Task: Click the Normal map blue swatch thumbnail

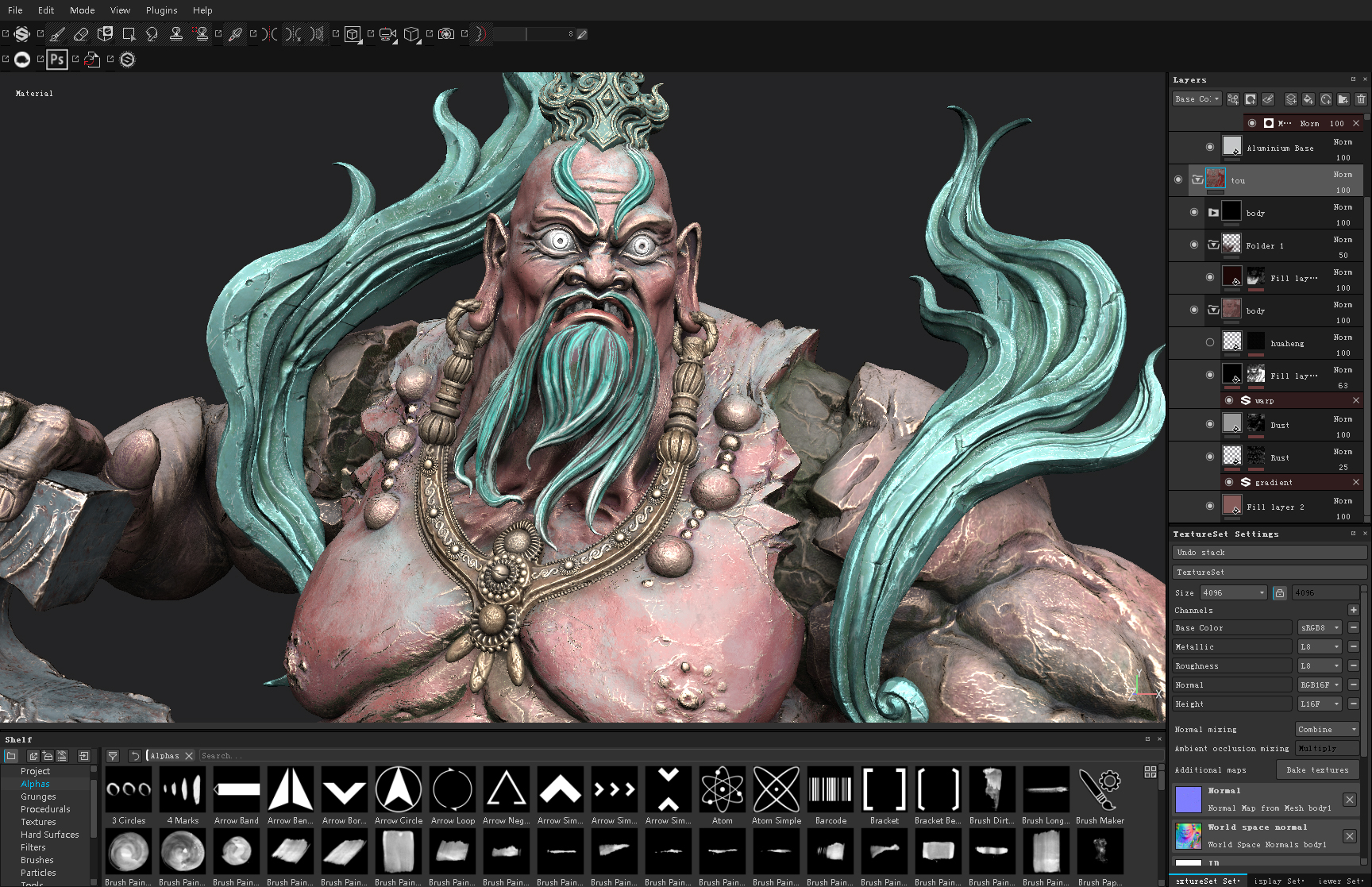Action: tap(1189, 800)
